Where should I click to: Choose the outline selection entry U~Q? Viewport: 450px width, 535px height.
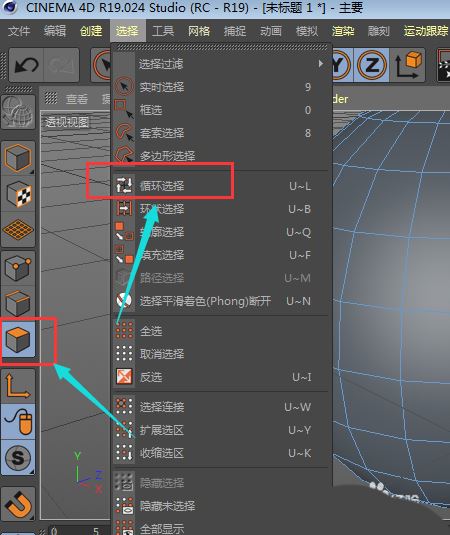coord(221,232)
